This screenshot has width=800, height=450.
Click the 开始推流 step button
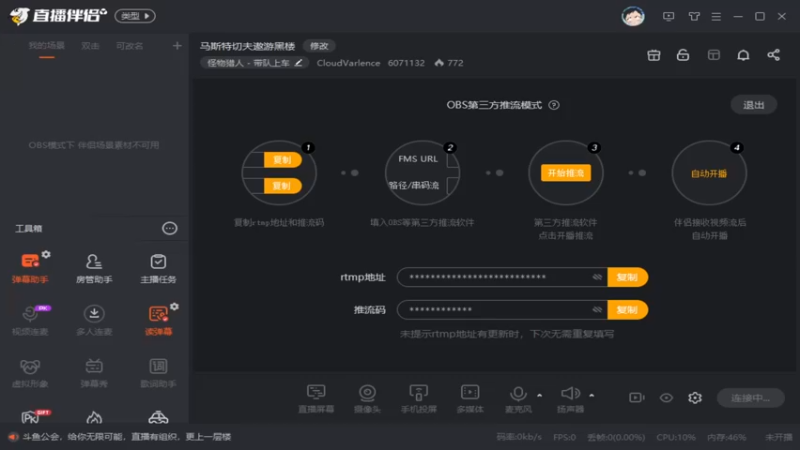click(x=566, y=173)
